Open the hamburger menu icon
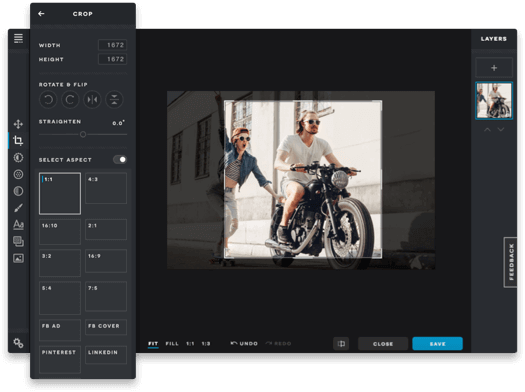 (x=18, y=38)
